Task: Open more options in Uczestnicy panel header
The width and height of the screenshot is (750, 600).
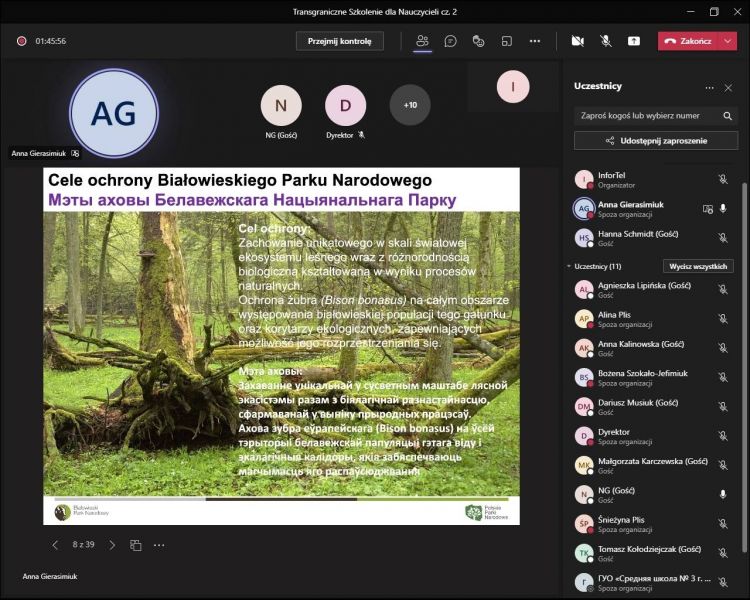Action: click(710, 88)
